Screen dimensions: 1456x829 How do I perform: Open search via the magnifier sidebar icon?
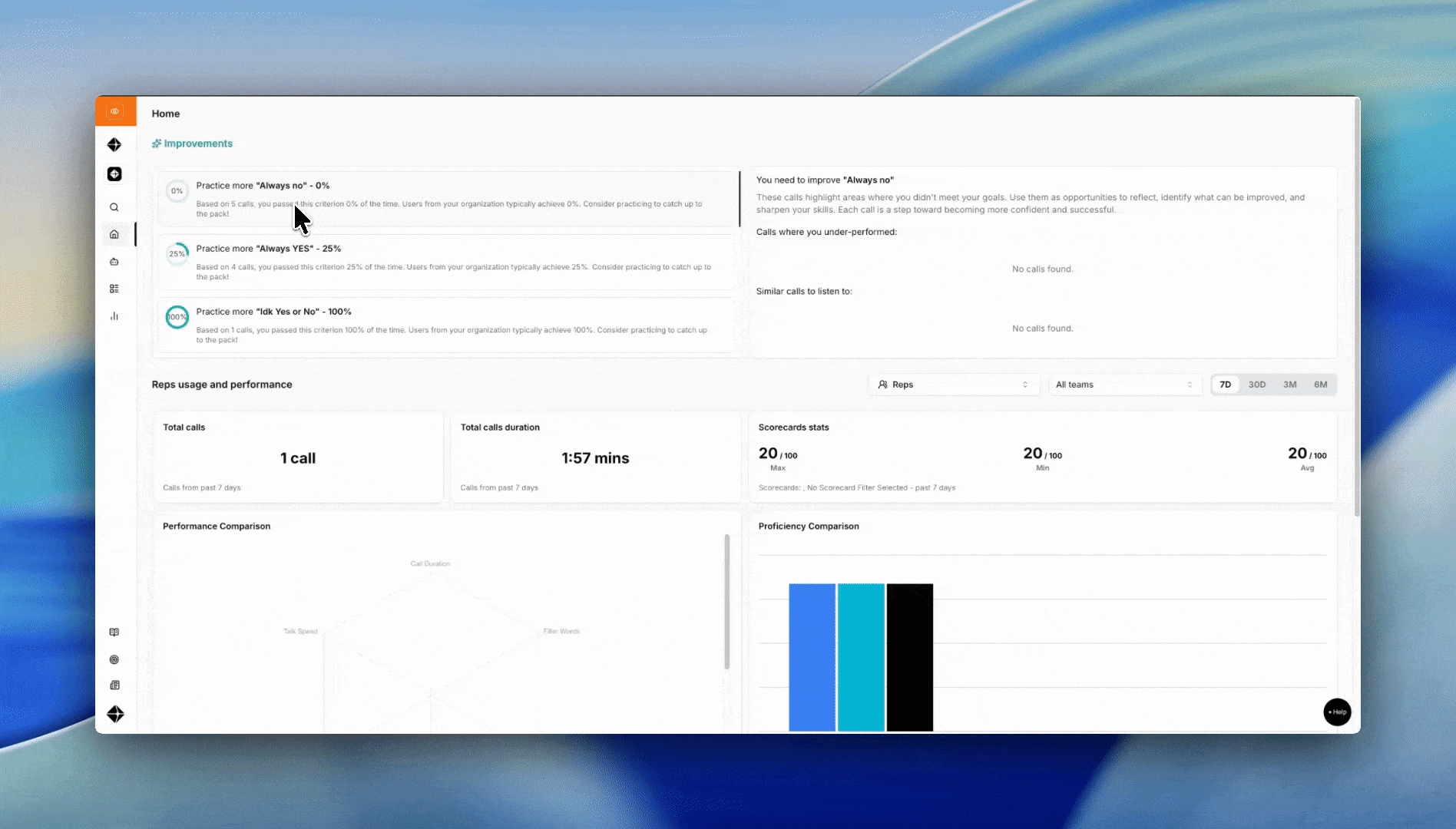pyautogui.click(x=114, y=207)
